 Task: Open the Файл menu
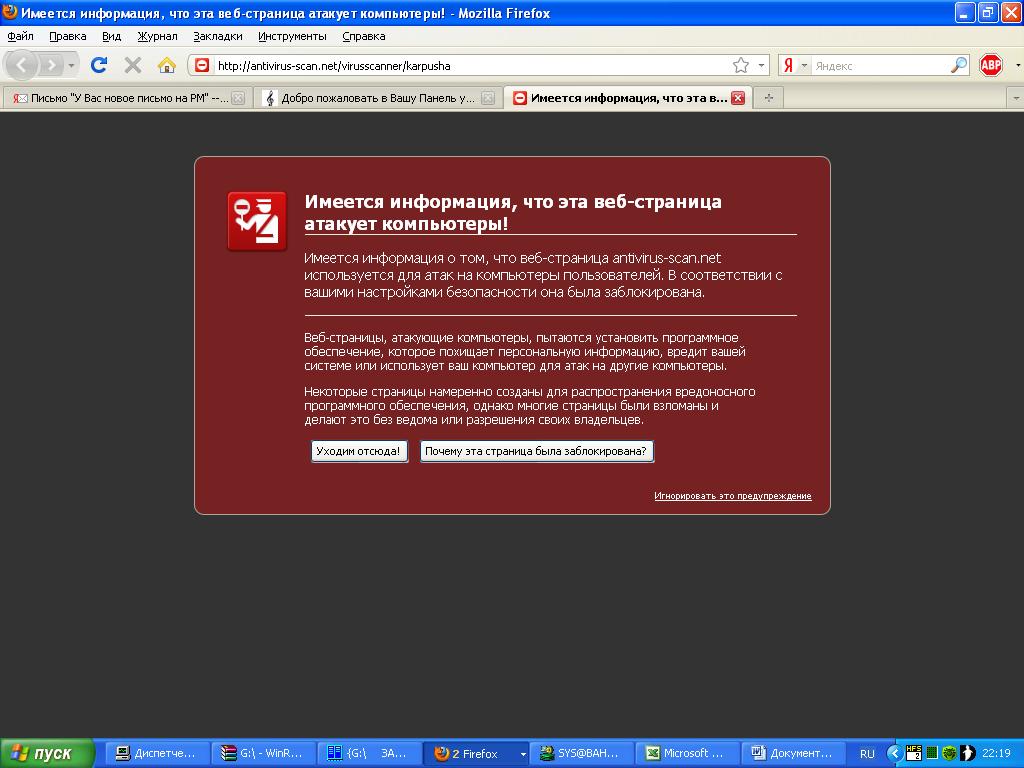pos(20,37)
